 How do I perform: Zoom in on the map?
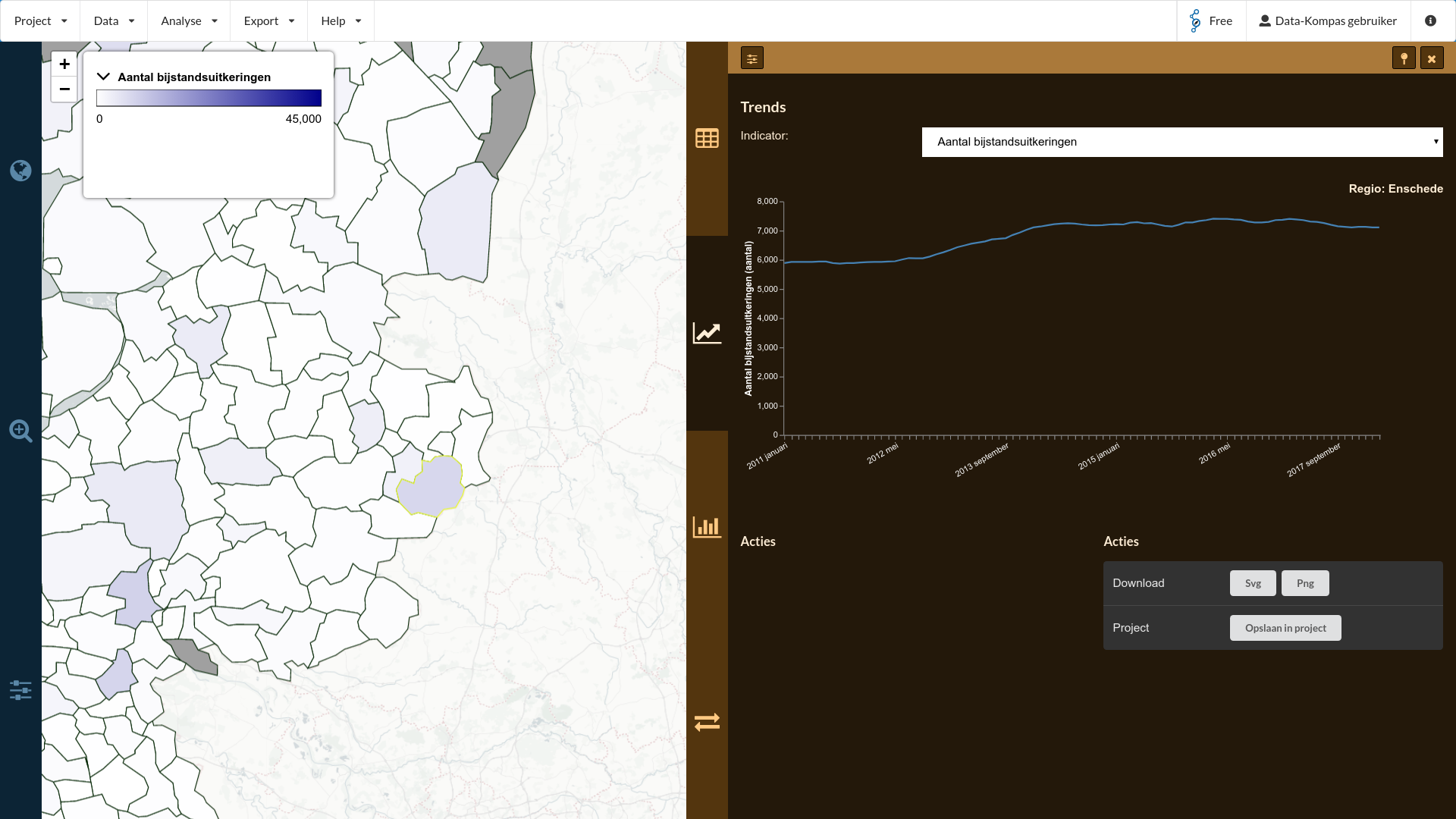click(x=64, y=64)
